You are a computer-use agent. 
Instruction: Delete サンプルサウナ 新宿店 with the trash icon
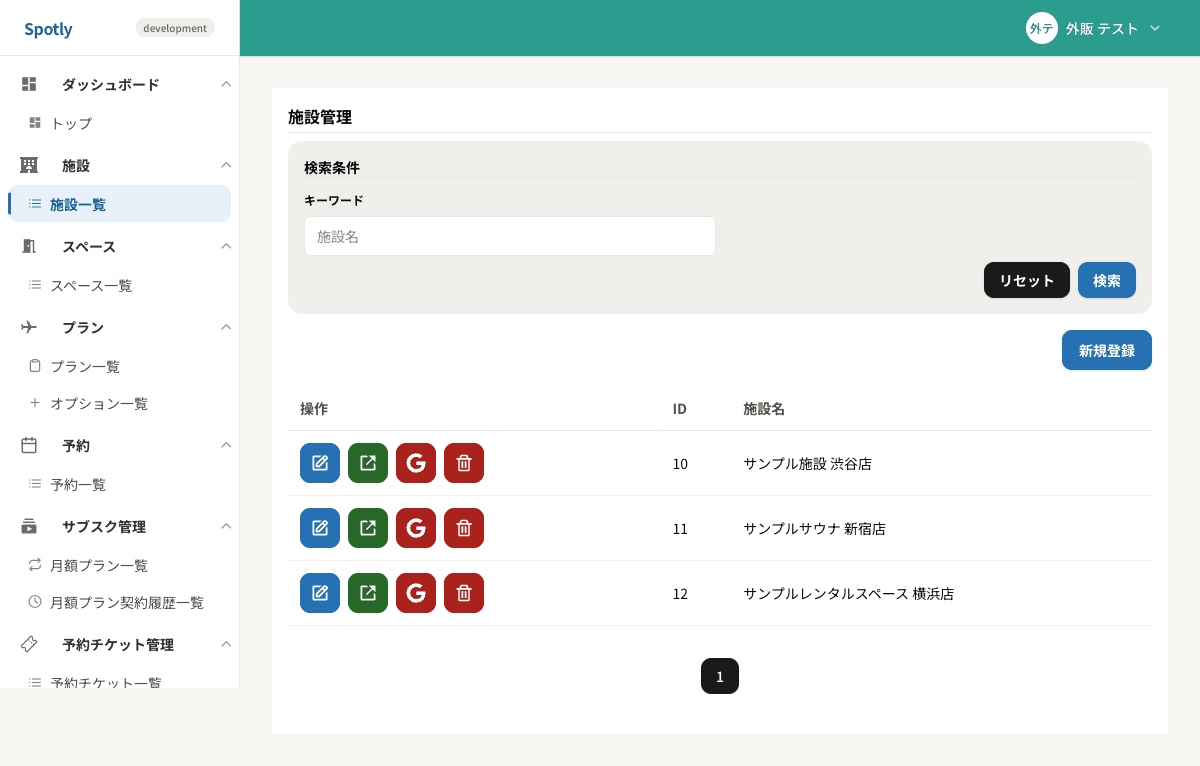point(464,528)
